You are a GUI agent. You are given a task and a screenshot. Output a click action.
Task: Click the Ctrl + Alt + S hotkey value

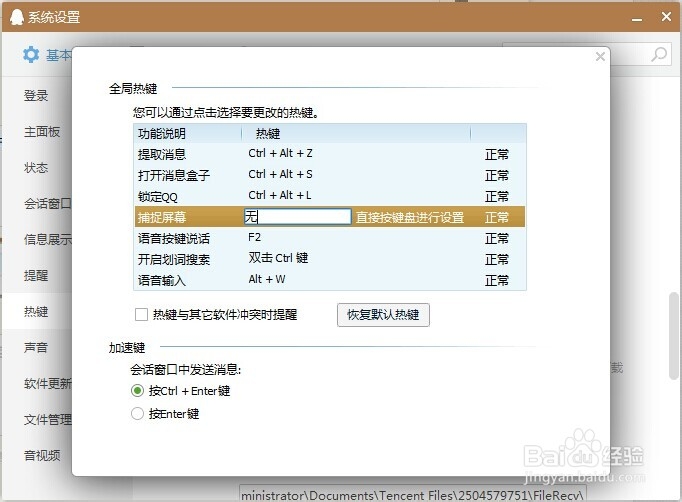[280, 174]
